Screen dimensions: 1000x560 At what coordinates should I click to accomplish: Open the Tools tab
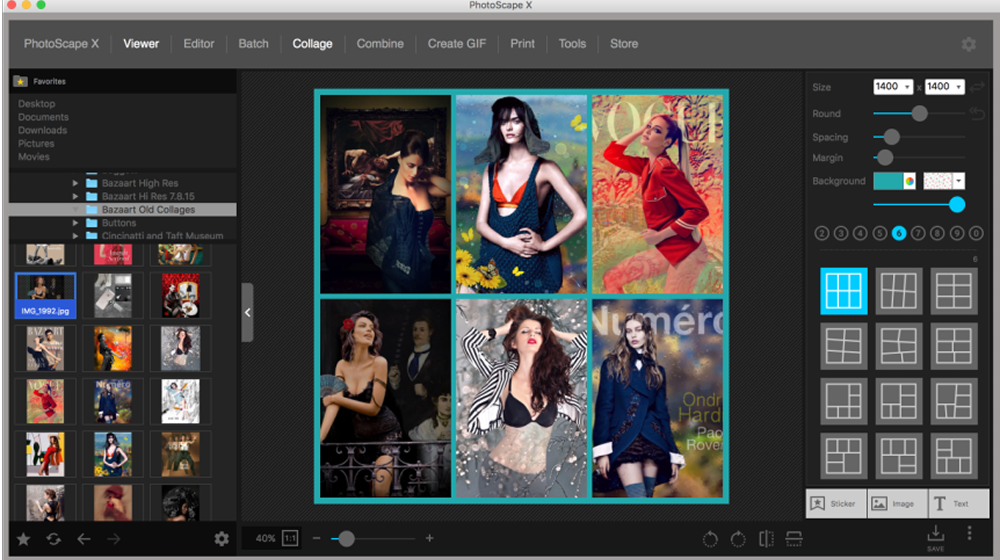[x=572, y=44]
